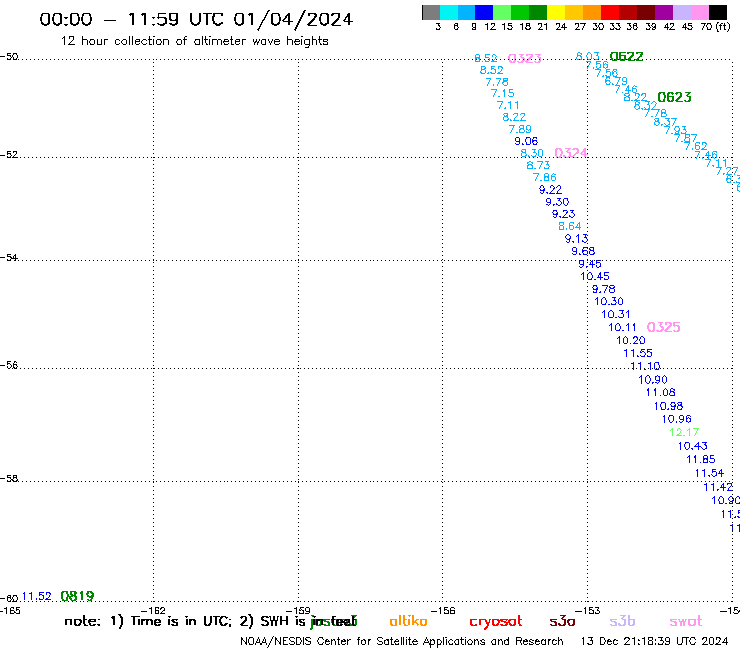Screen dimensions: 740x650
Task: Click the wave height value 8.64
Action: click(570, 227)
